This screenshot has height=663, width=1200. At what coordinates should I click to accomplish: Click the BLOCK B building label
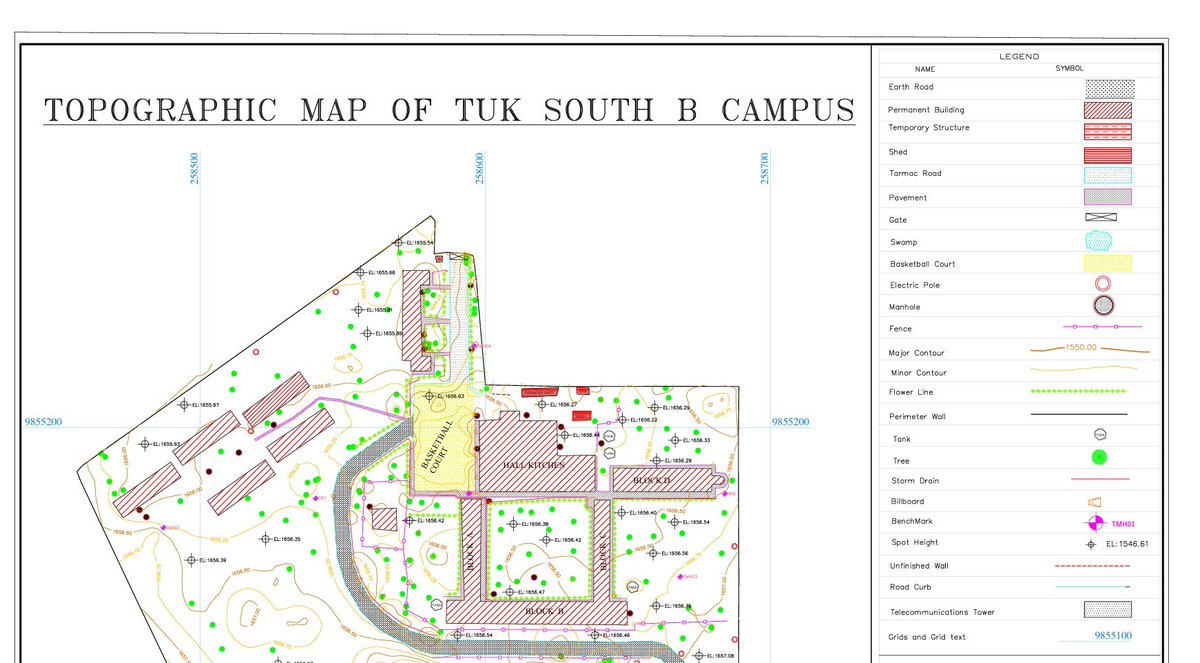click(x=545, y=610)
